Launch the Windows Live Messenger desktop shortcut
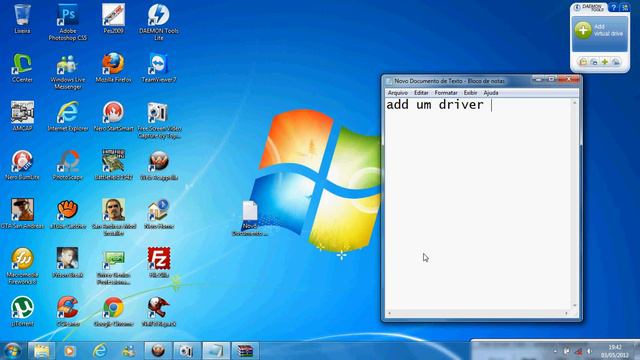Viewport: 640px width, 360px height. pyautogui.click(x=68, y=71)
